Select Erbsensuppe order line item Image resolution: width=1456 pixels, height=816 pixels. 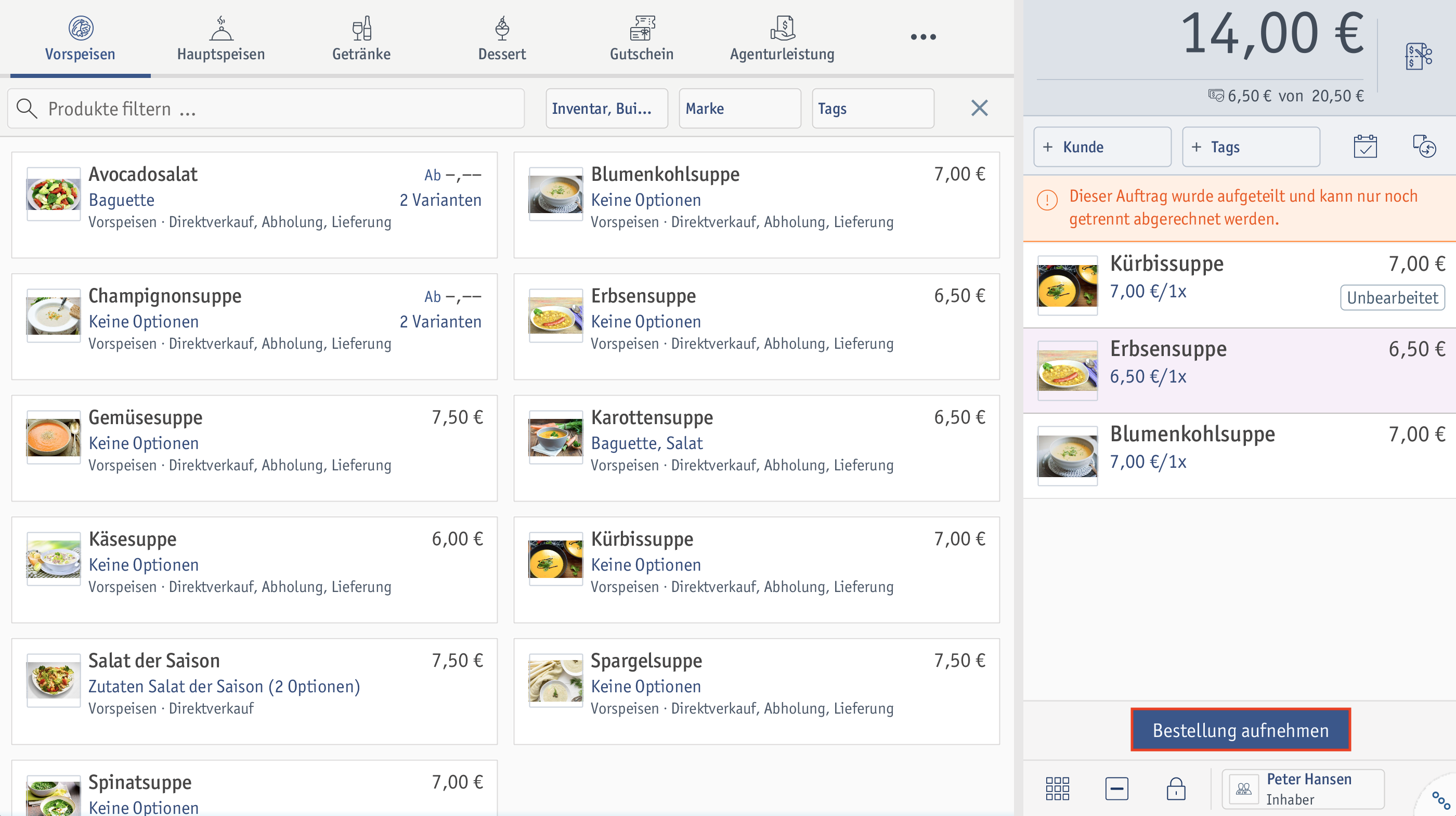(x=1240, y=370)
